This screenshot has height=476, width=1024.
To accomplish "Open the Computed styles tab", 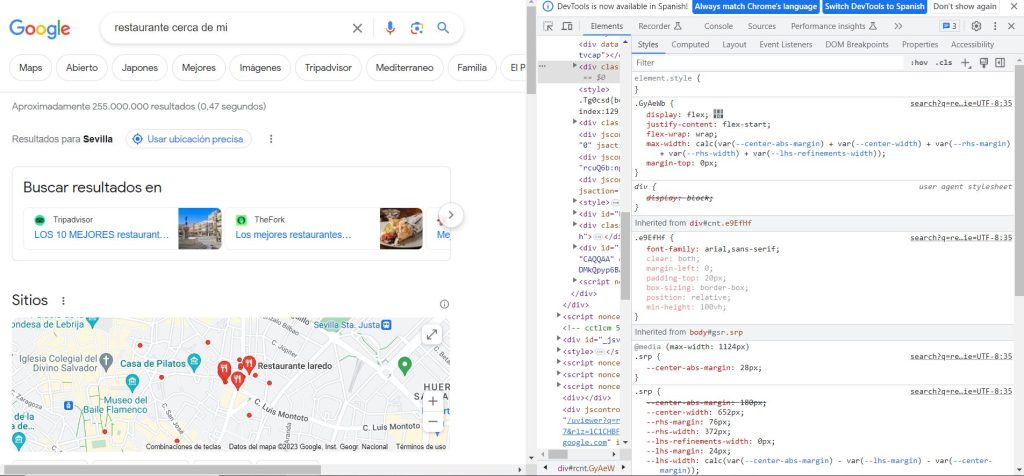I will pyautogui.click(x=690, y=44).
